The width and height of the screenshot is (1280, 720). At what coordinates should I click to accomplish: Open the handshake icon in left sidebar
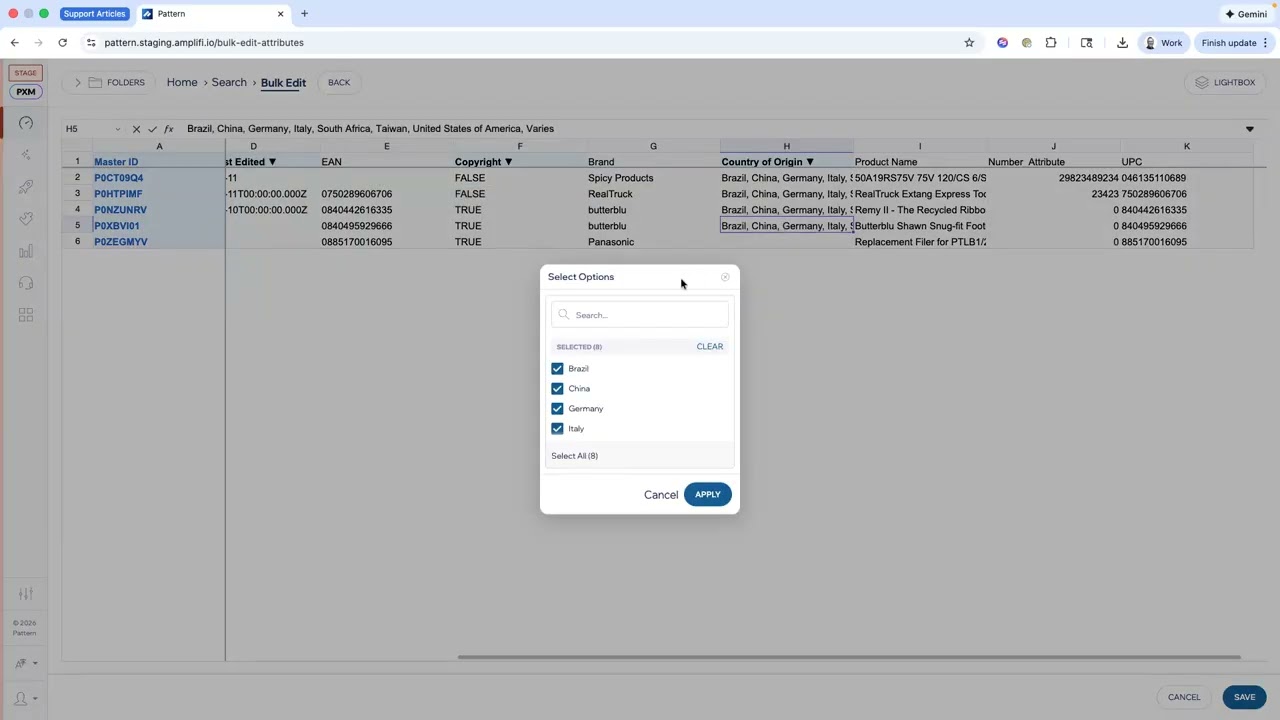[x=26, y=219]
